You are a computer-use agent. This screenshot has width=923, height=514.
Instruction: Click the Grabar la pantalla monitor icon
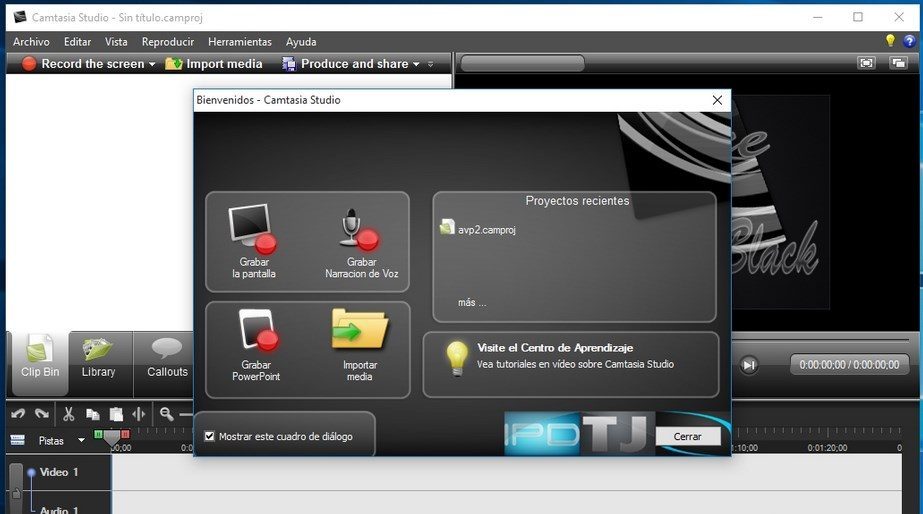coord(253,228)
